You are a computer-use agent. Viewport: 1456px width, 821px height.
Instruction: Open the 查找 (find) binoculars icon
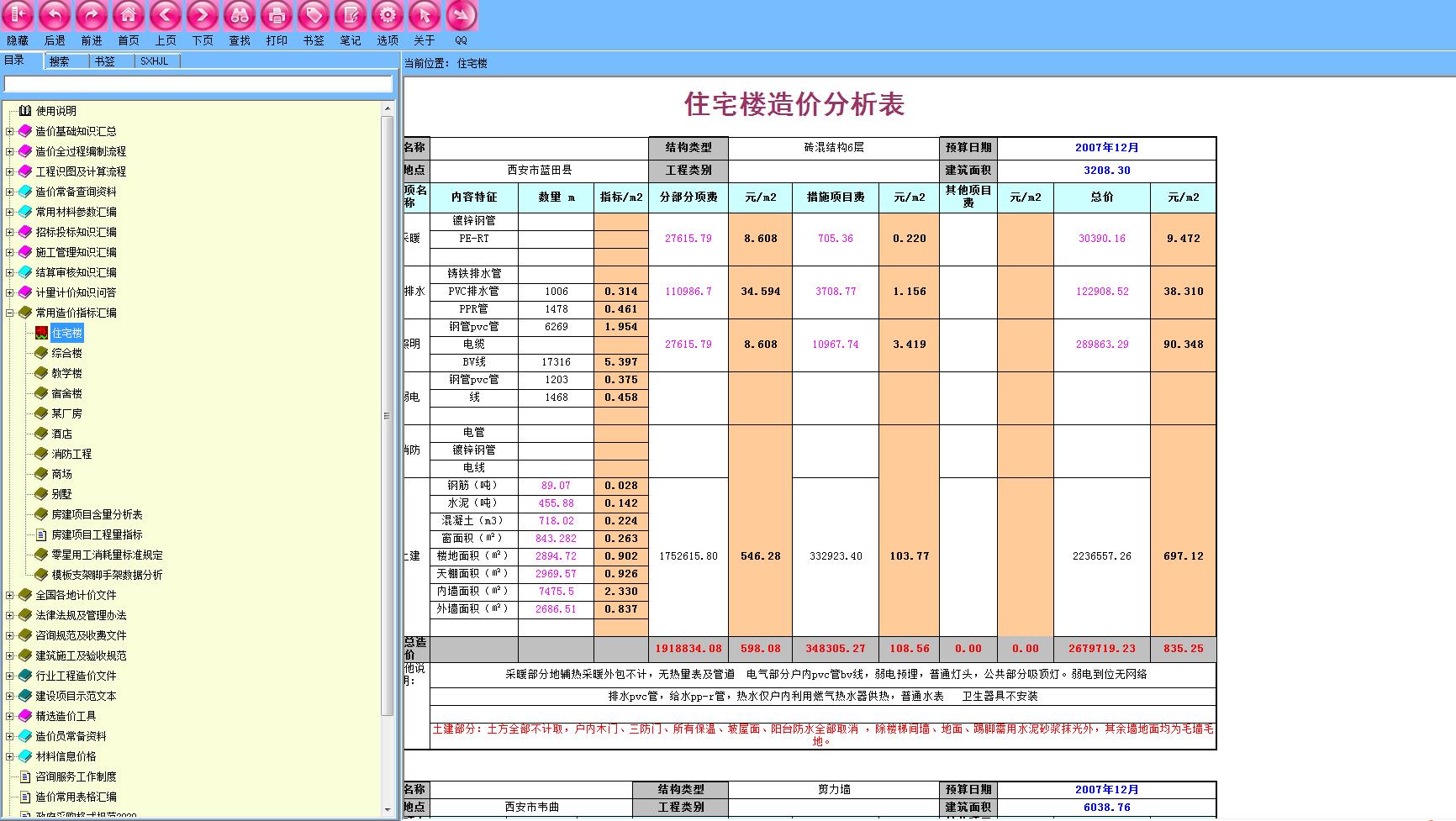coord(240,16)
